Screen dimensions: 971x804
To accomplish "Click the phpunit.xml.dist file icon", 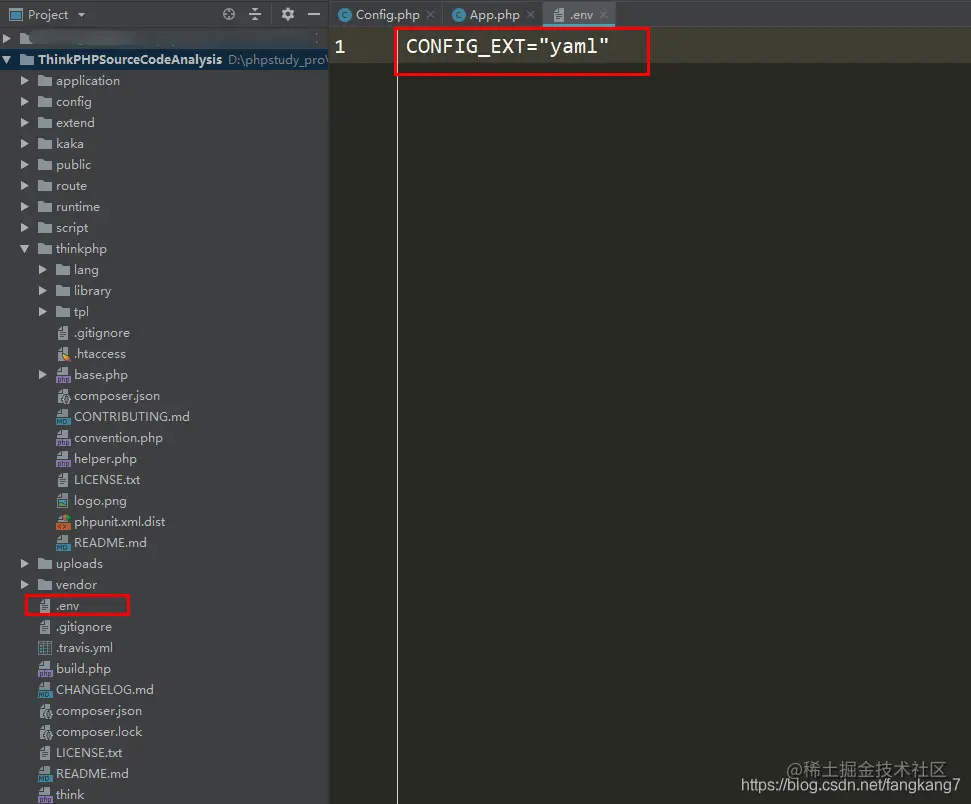I will pyautogui.click(x=63, y=522).
